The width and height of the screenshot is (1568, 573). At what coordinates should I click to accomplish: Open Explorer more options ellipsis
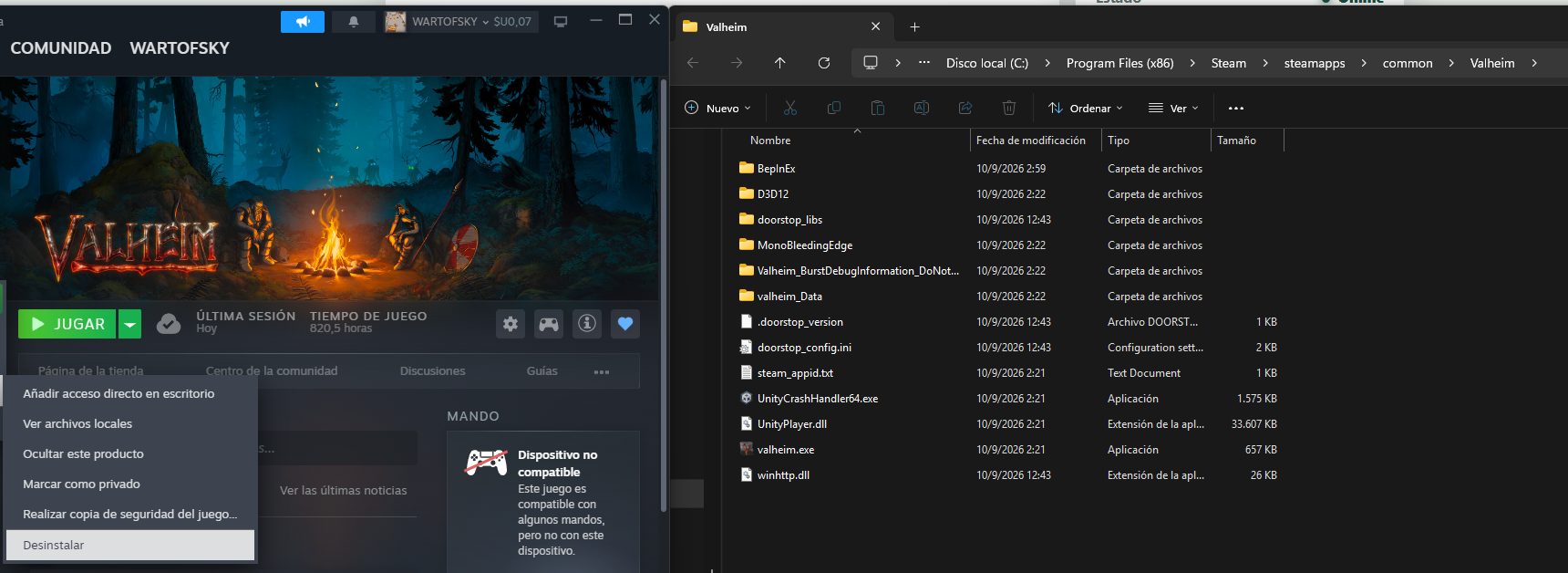pyautogui.click(x=1236, y=108)
